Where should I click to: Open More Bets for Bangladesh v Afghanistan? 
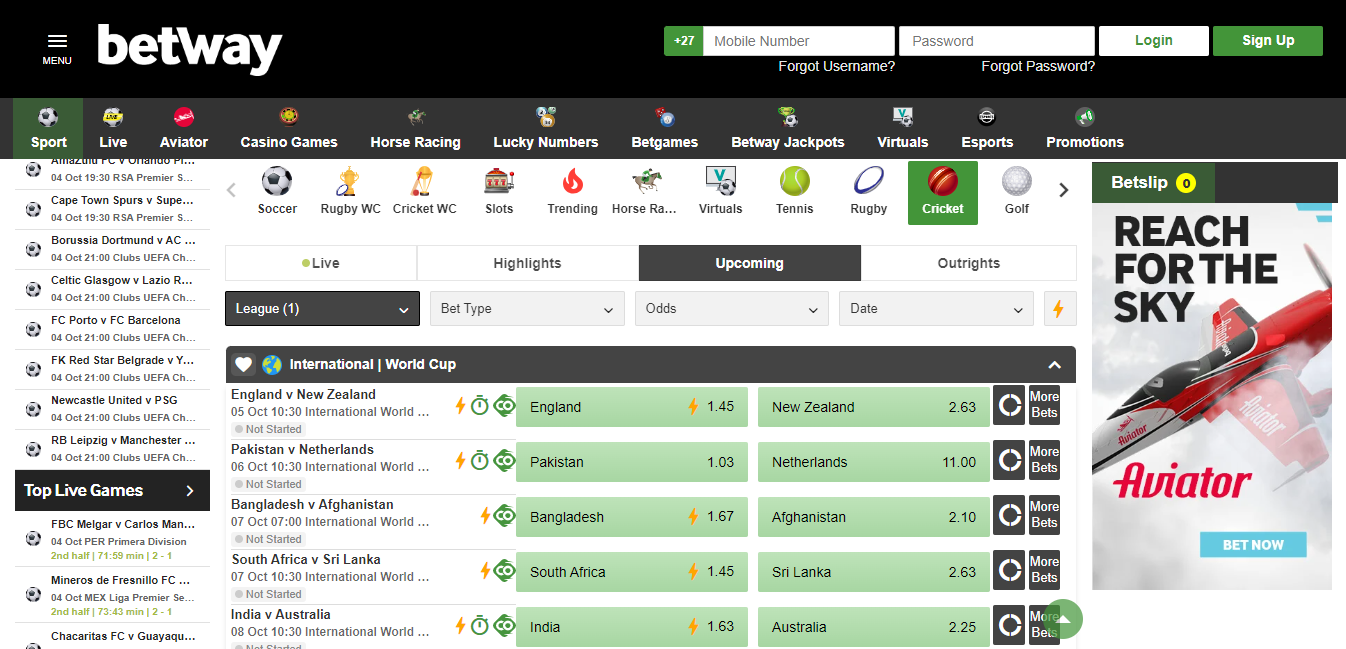point(1044,514)
